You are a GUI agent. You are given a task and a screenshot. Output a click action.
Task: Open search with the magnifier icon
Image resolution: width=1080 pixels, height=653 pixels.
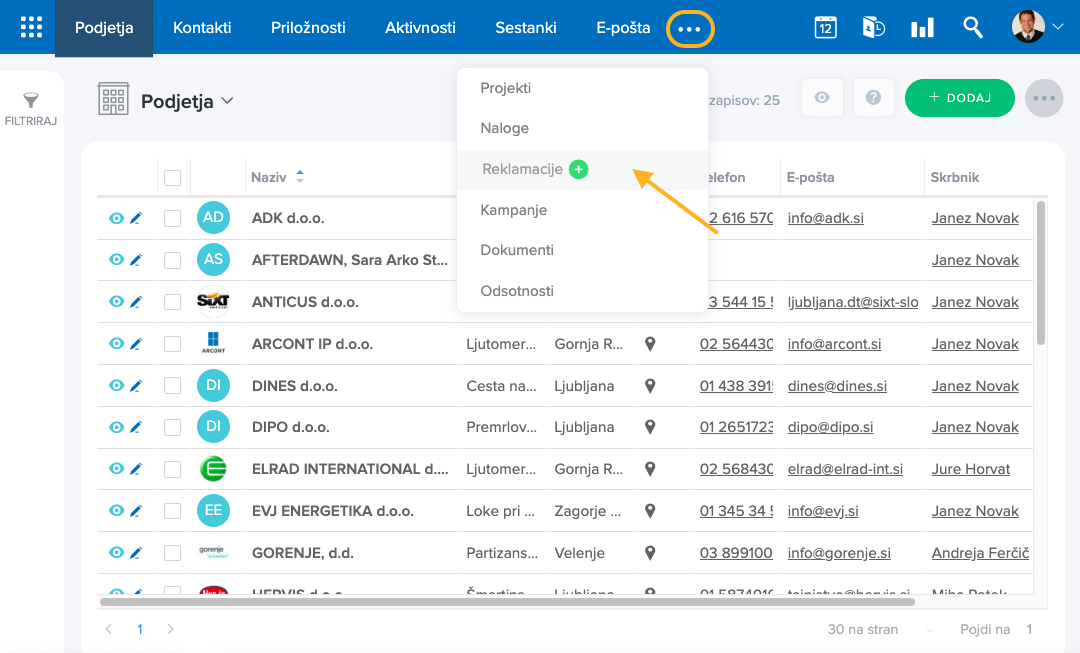click(x=973, y=27)
